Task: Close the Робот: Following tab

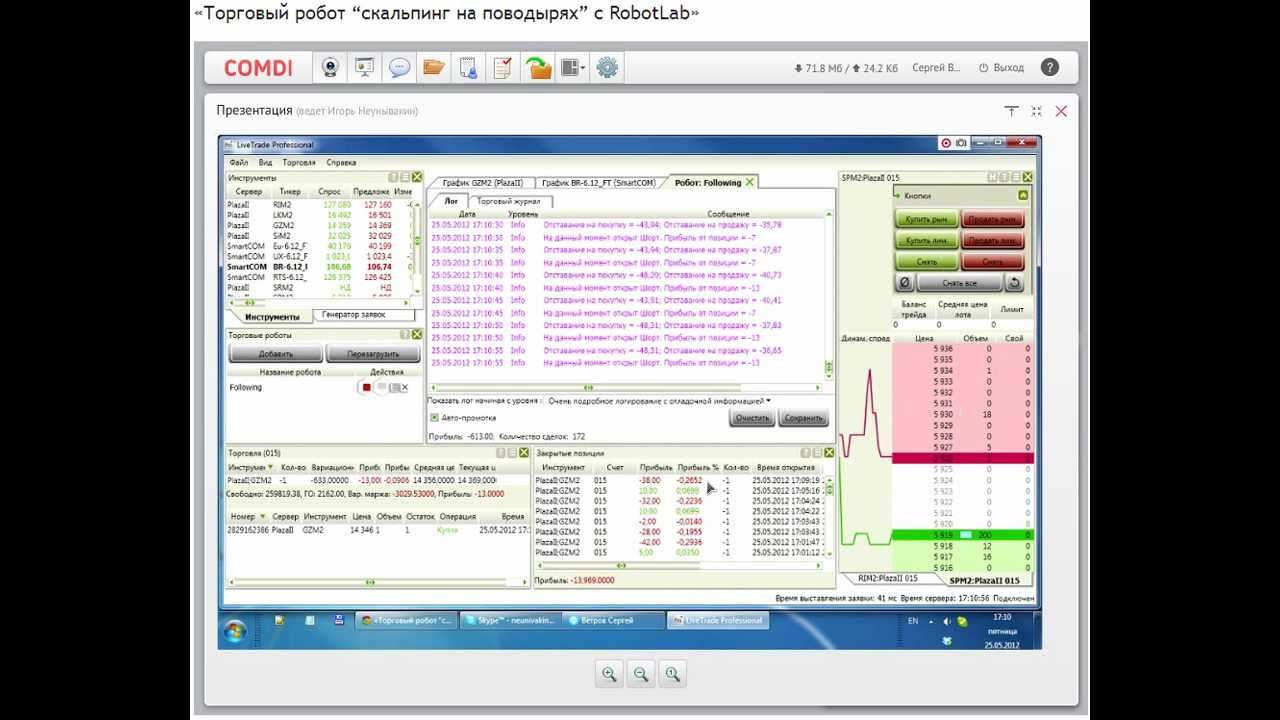Action: pos(750,182)
